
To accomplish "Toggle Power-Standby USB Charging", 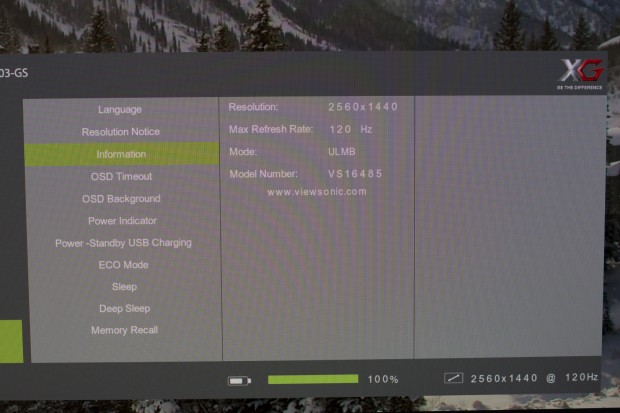I will point(123,242).
